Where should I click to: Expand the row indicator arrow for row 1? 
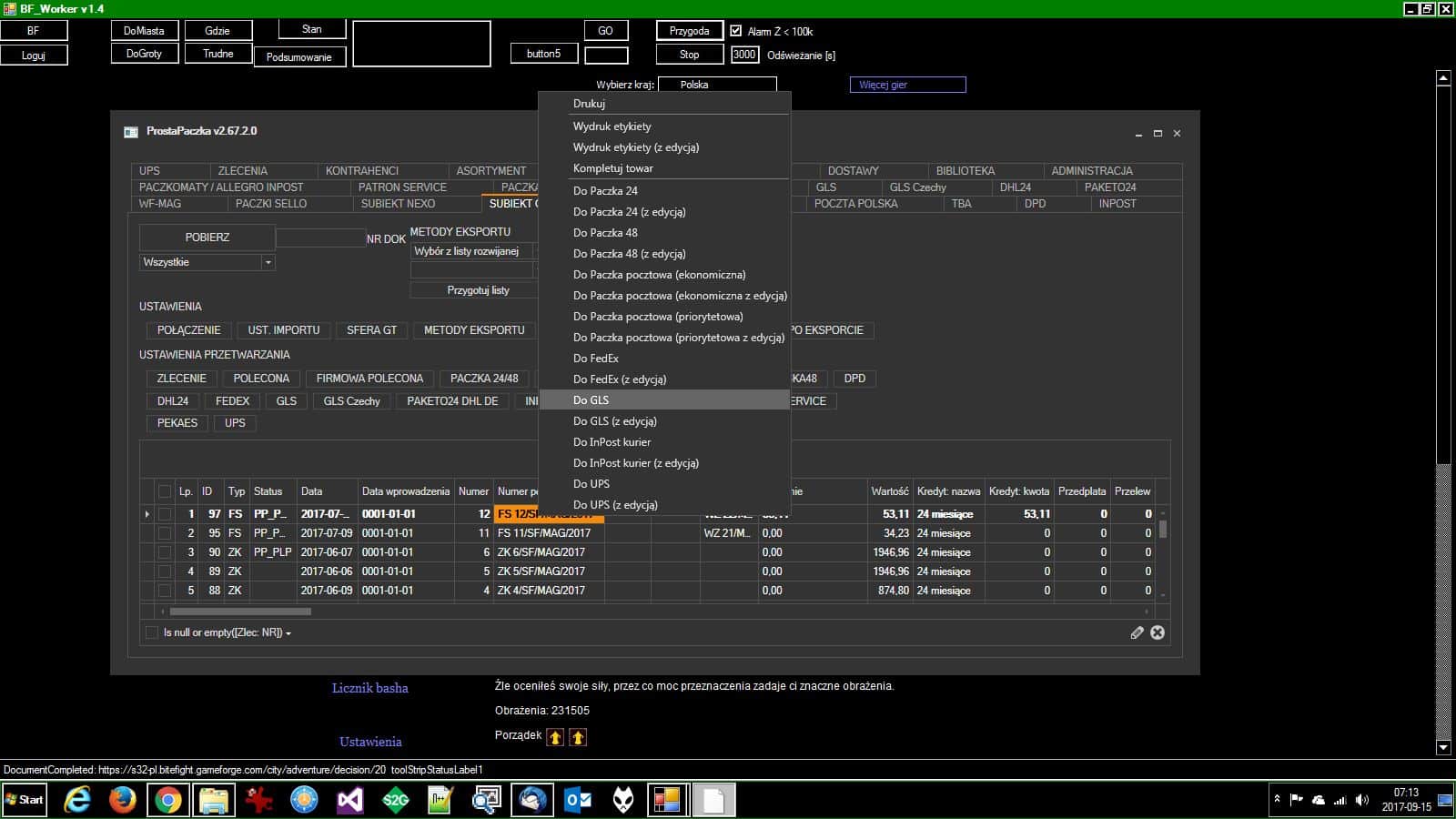(x=147, y=514)
